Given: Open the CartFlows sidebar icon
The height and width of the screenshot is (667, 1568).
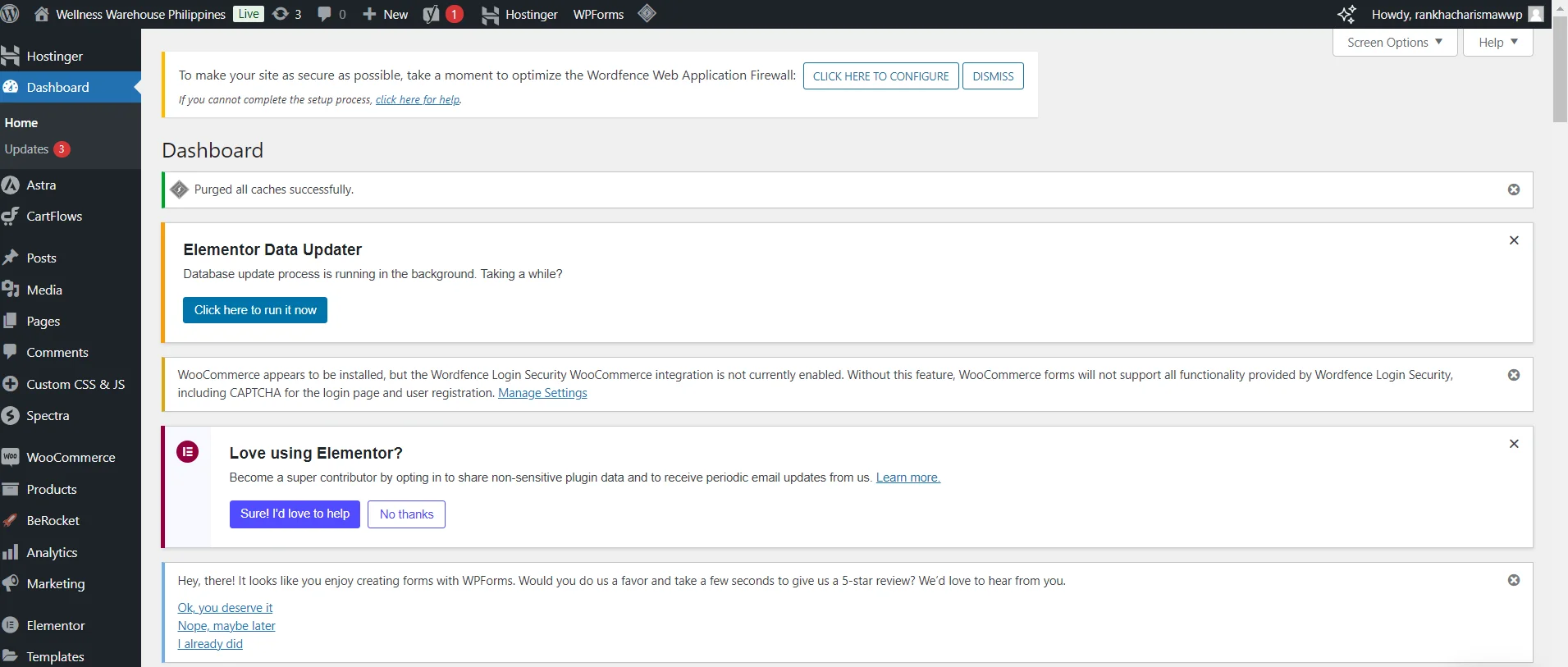Looking at the screenshot, I should [11, 216].
